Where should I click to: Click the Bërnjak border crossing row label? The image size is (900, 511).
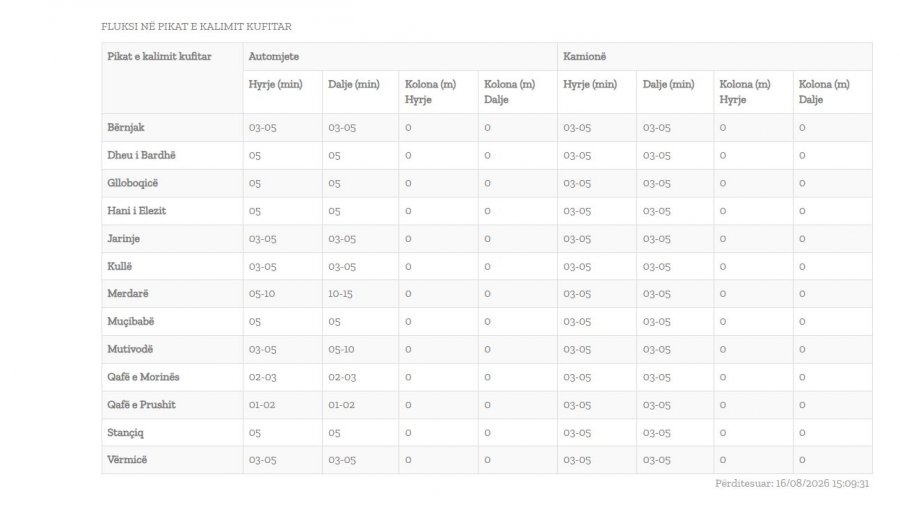coord(126,127)
